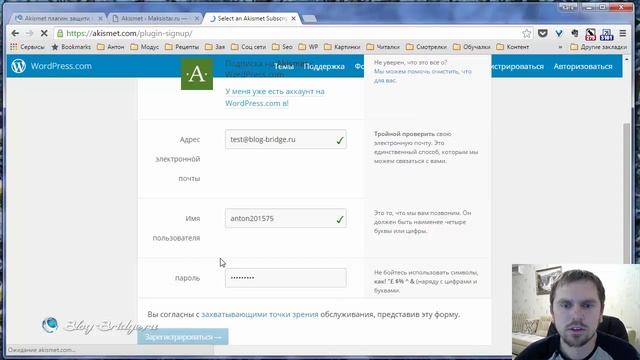Image resolution: width=640 pixels, height=360 pixels.
Task: Click the username field with anton201575
Action: pyautogui.click(x=285, y=218)
